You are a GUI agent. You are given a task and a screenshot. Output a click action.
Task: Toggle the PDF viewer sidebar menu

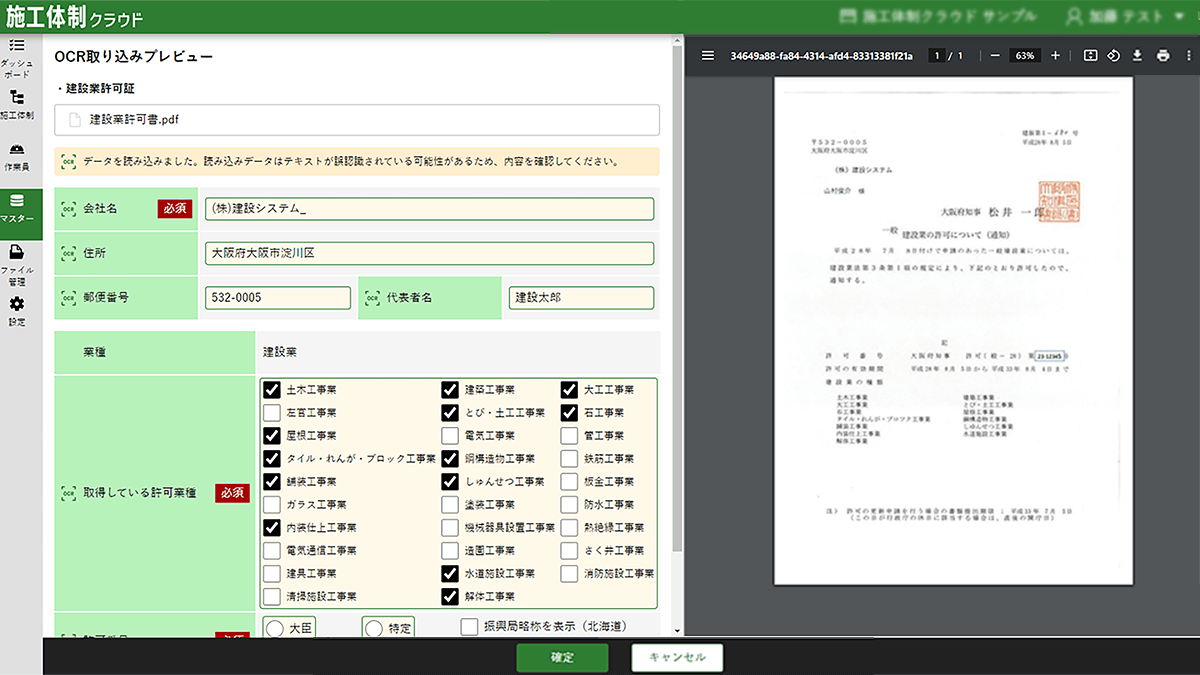pos(708,55)
